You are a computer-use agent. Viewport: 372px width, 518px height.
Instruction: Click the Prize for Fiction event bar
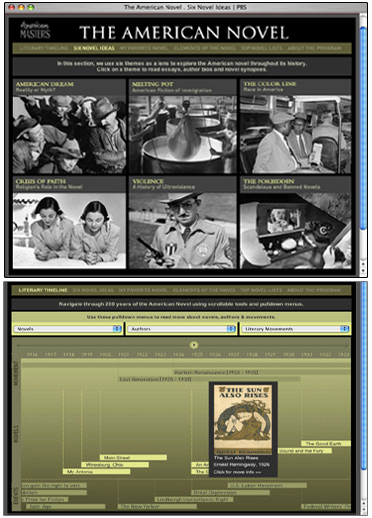tap(45, 499)
